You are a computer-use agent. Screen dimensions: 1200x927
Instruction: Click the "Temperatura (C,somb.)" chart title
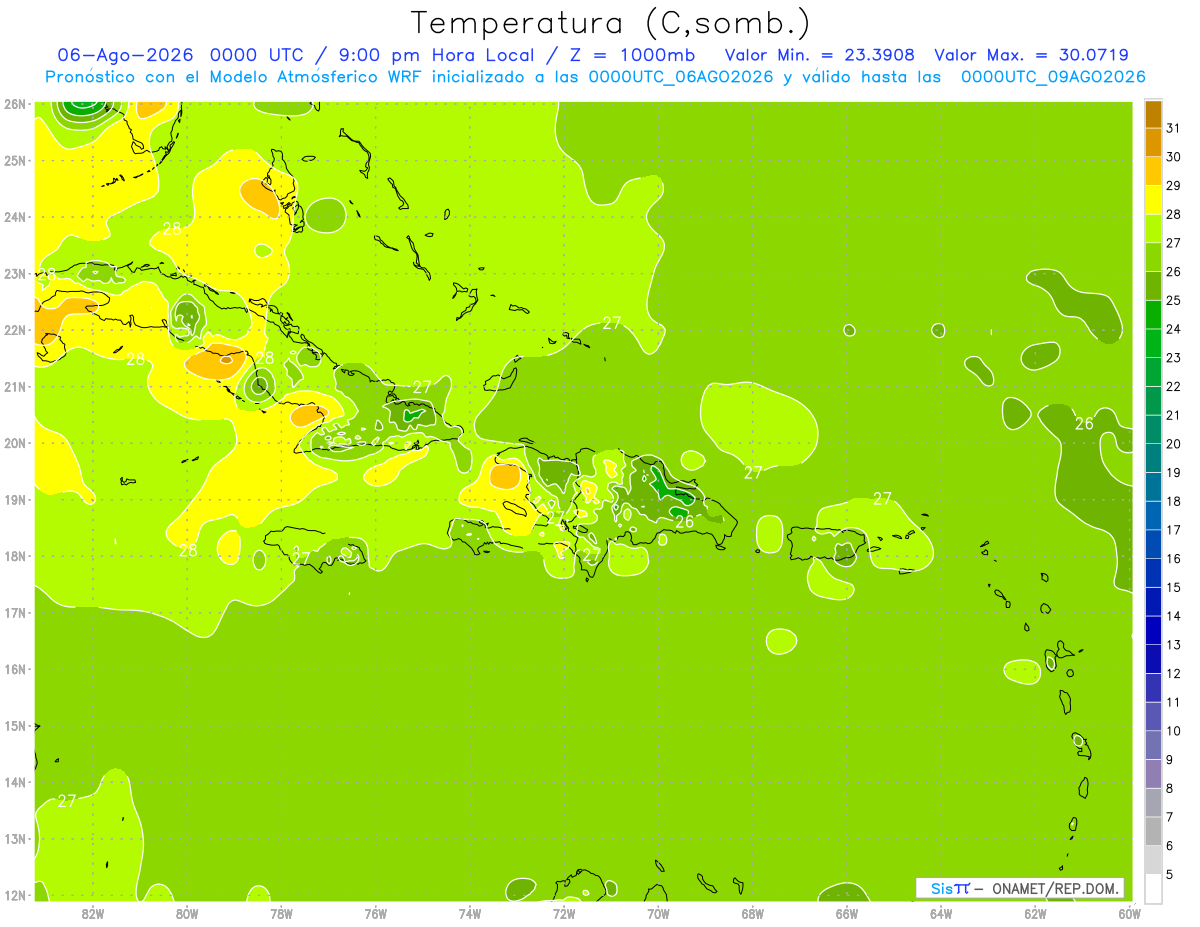(611, 23)
